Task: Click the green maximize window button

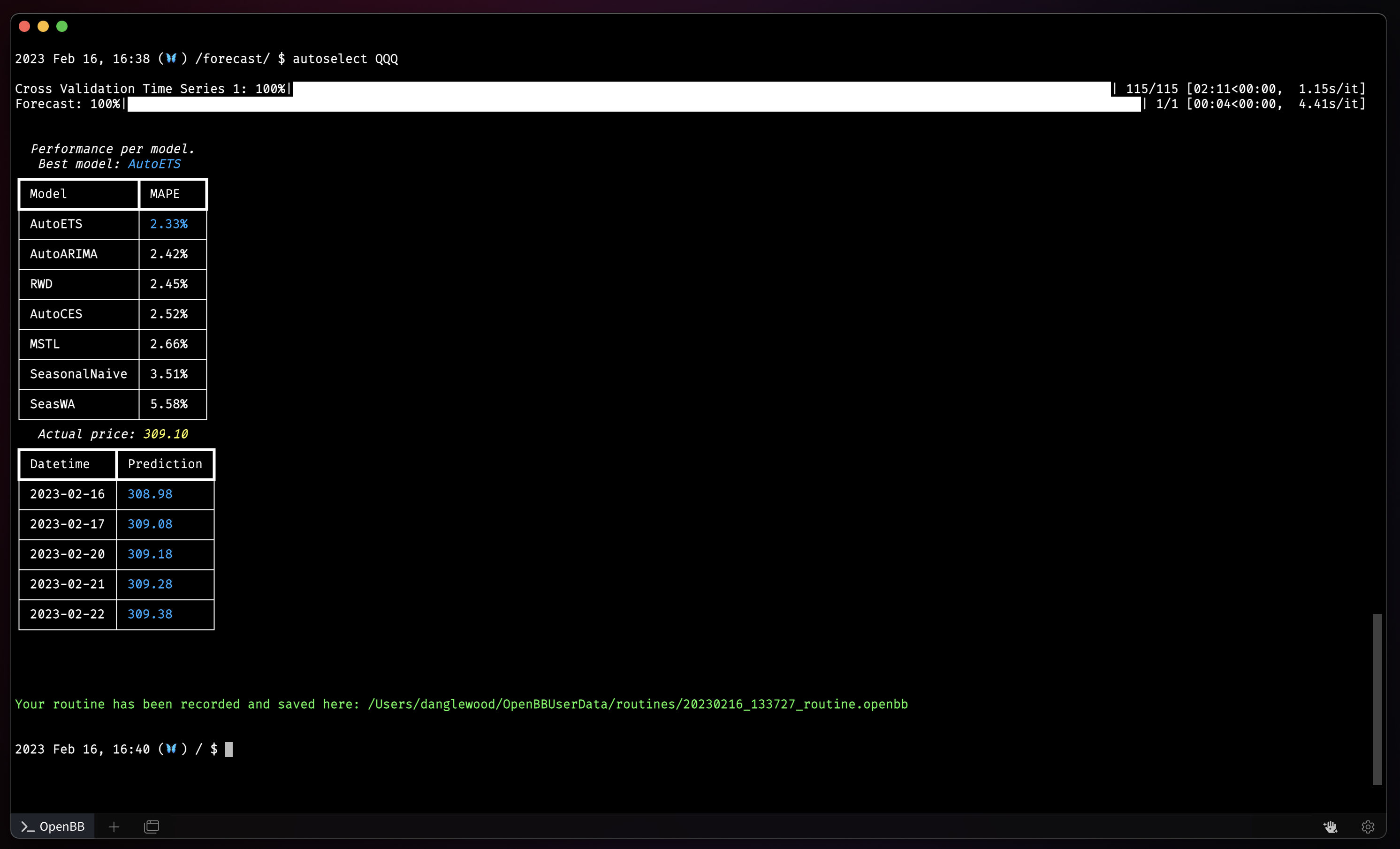Action: 62,26
